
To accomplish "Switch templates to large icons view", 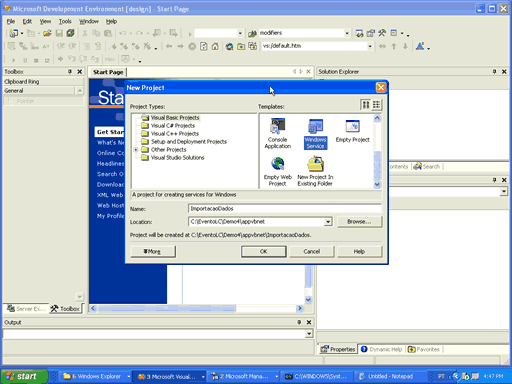I will coord(366,105).
